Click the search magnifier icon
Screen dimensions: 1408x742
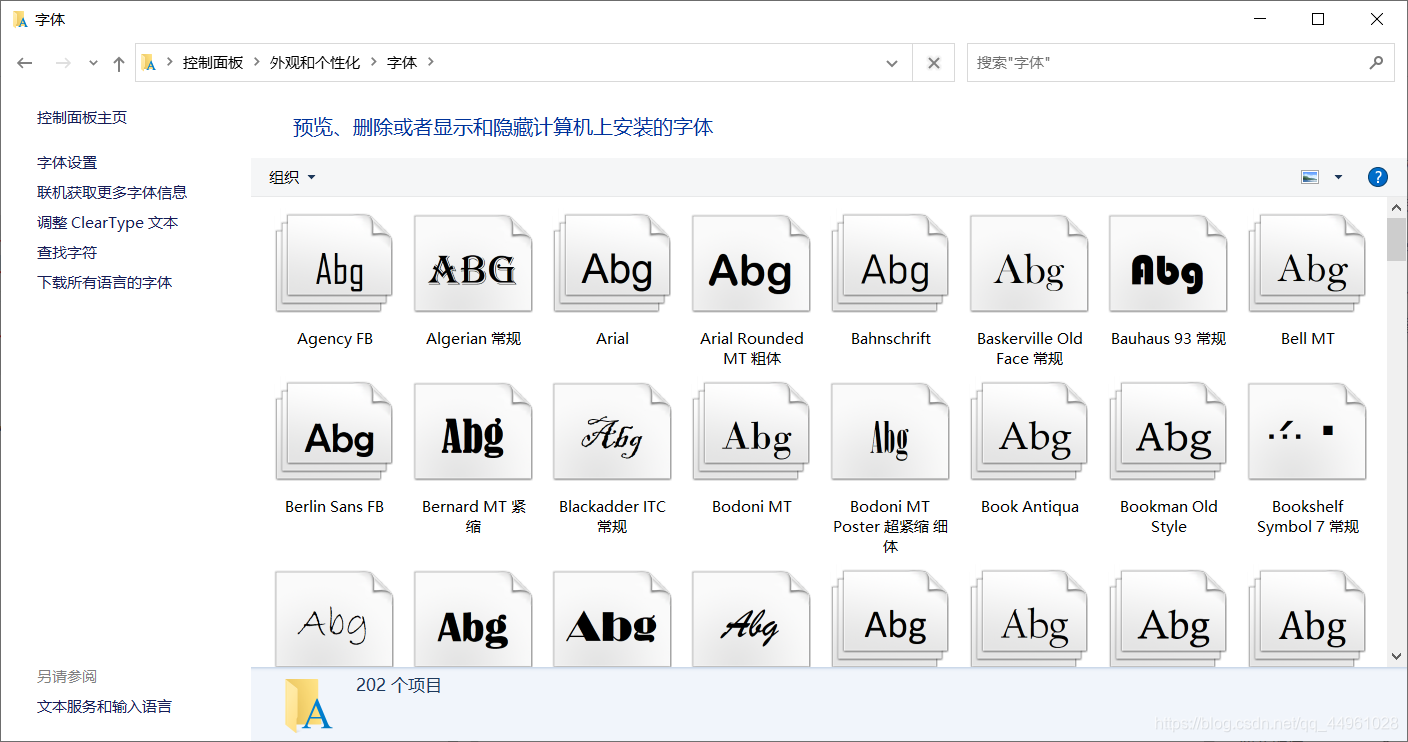1376,62
